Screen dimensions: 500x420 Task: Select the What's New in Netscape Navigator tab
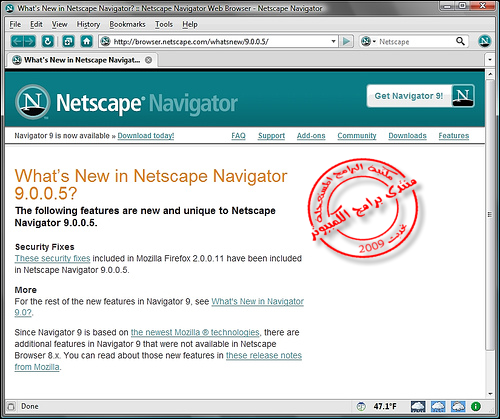click(x=82, y=60)
